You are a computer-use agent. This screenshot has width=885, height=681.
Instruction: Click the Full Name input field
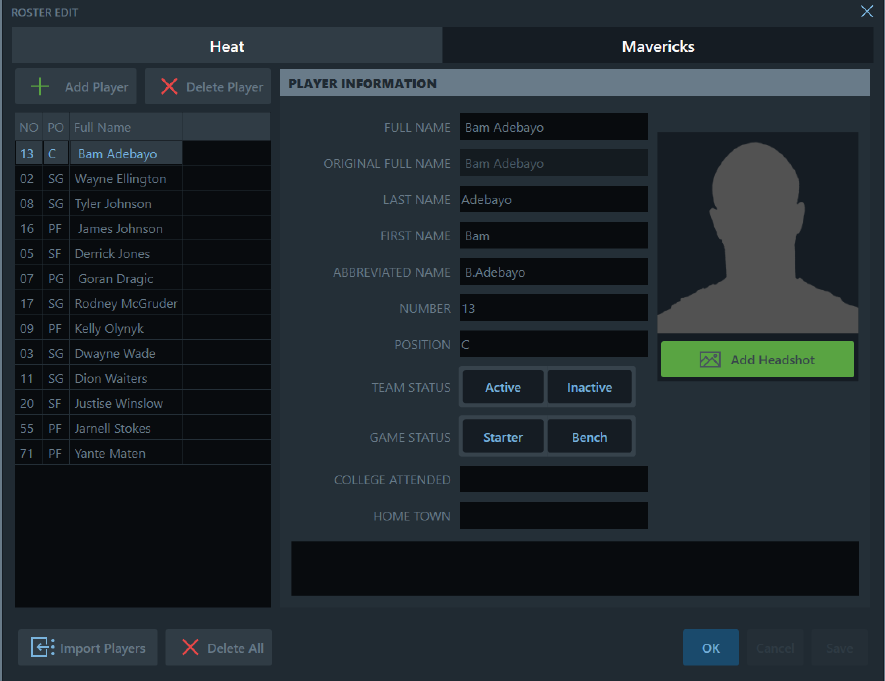[553, 127]
